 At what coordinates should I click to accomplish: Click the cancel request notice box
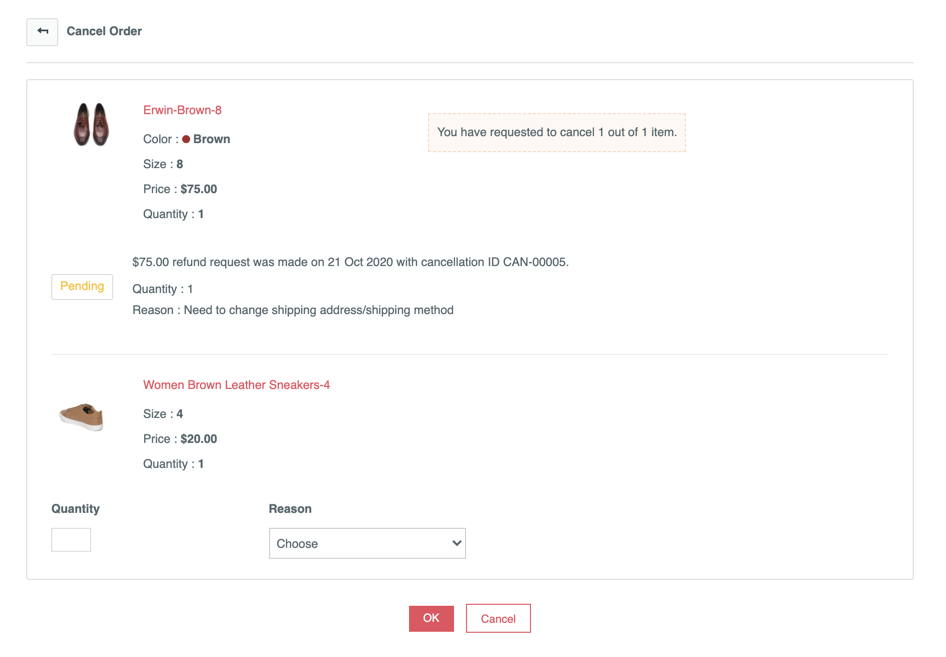click(x=556, y=132)
